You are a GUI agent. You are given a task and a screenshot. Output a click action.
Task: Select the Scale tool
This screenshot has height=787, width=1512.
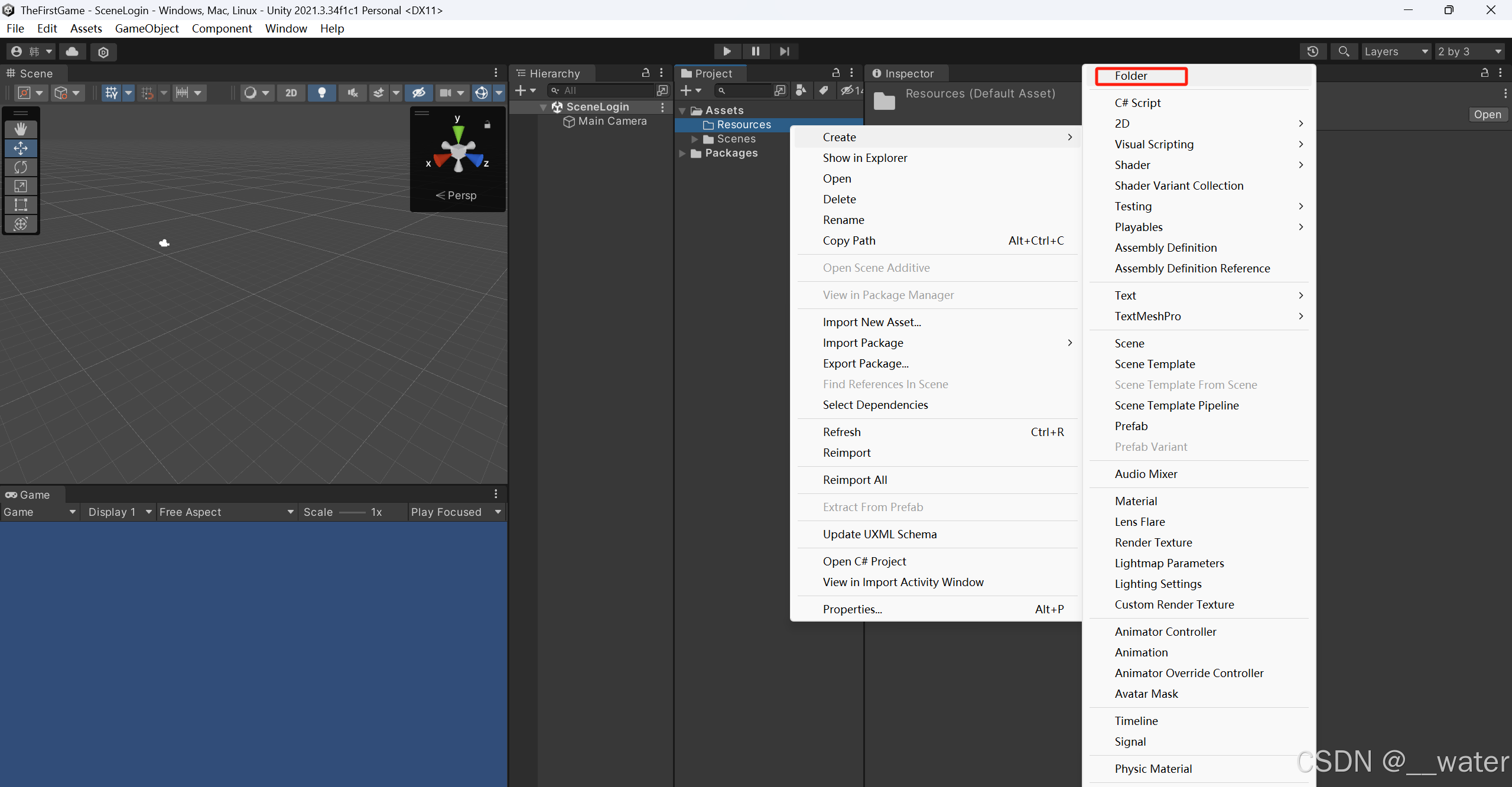pos(21,186)
